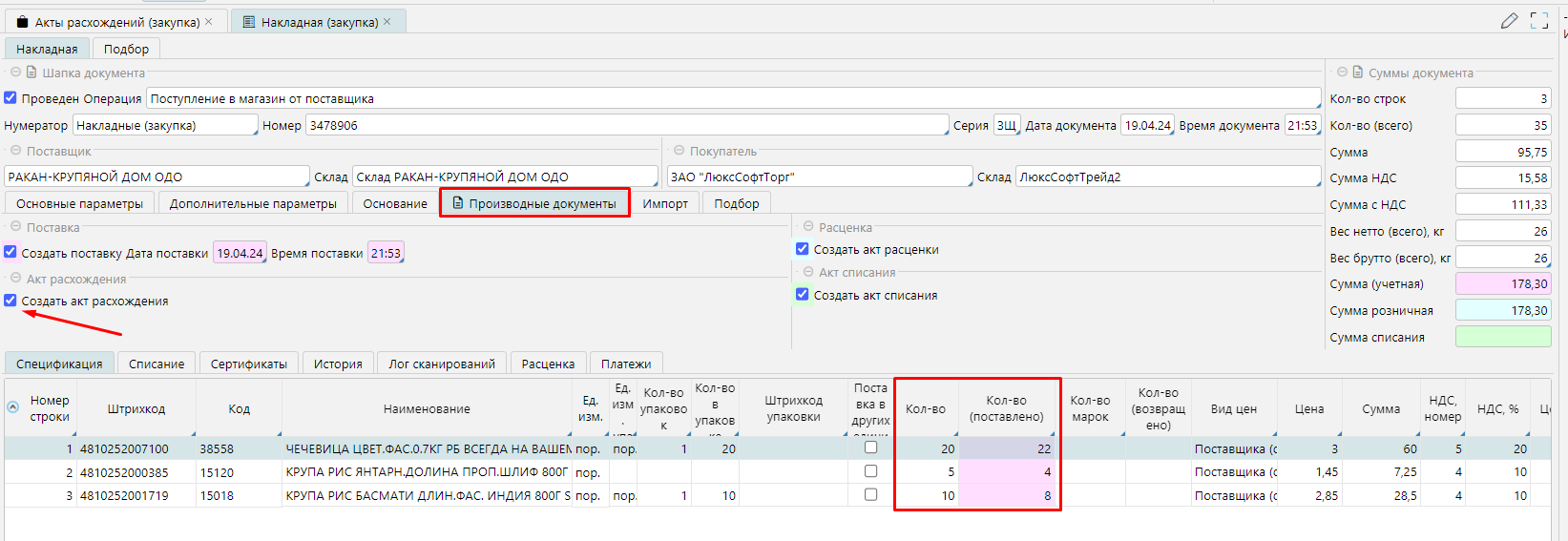1568x541 pixels.
Task: Click the bag icon on Акты расхождений tab
Action: (x=23, y=22)
